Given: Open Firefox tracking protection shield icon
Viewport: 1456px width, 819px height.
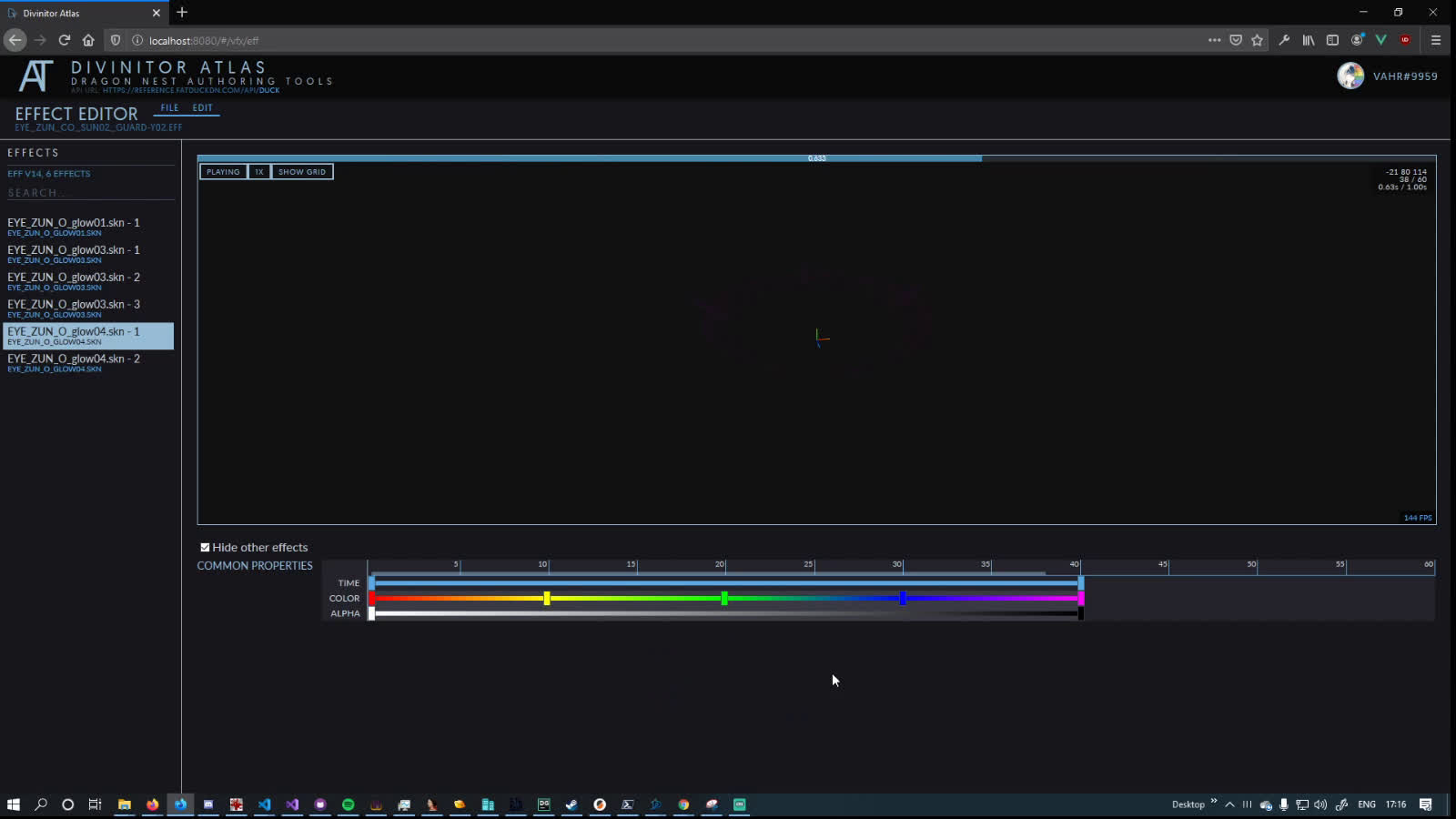Looking at the screenshot, I should click(115, 40).
